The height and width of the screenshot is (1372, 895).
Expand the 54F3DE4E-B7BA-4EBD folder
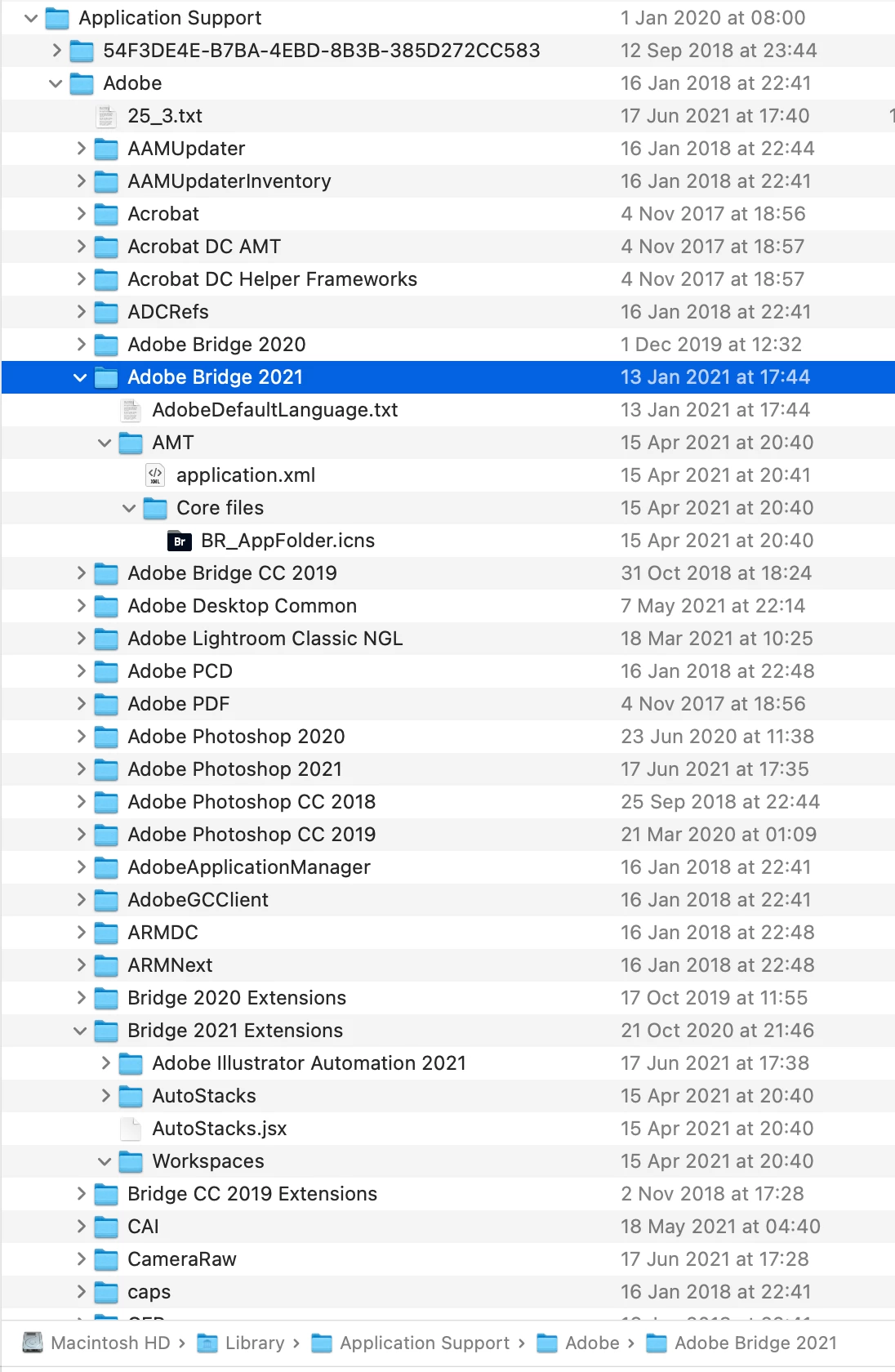click(x=56, y=51)
